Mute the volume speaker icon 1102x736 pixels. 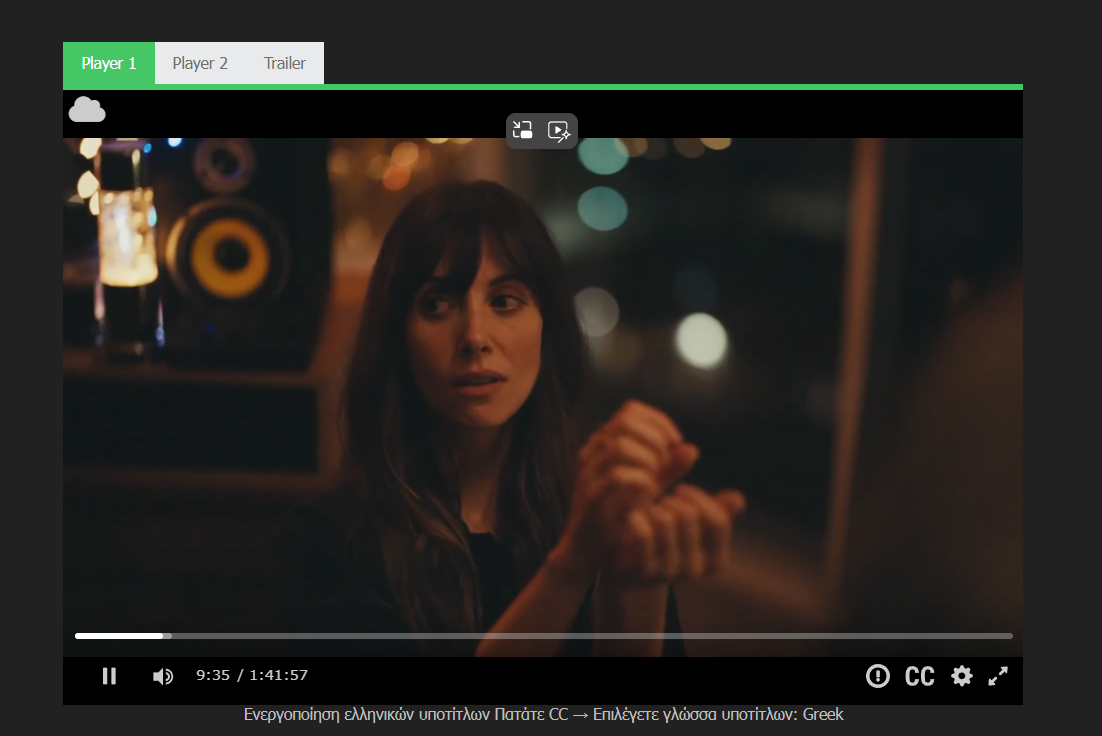coord(162,676)
